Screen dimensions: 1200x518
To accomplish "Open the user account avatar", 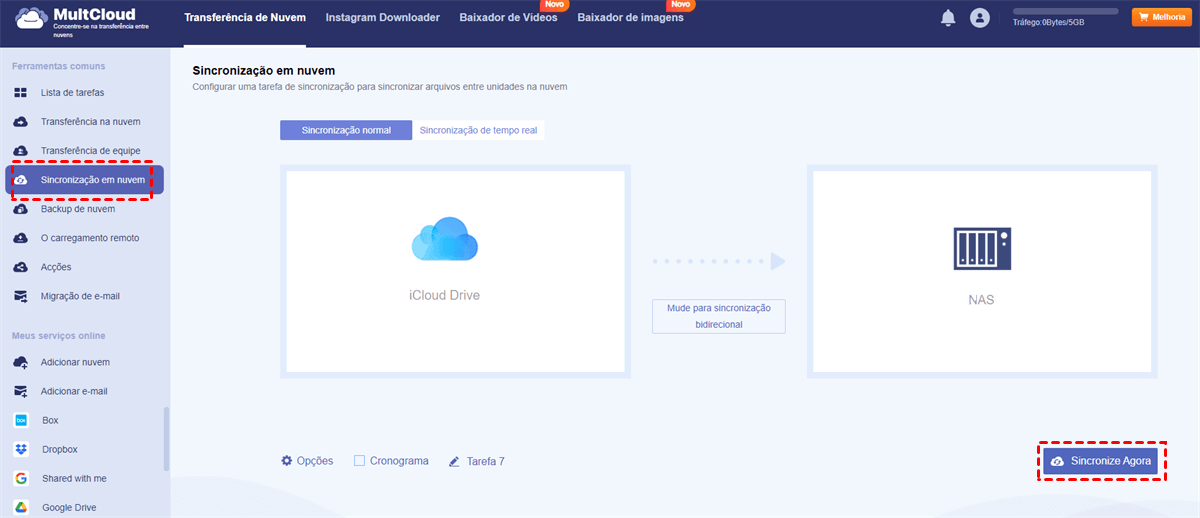I will 980,18.
